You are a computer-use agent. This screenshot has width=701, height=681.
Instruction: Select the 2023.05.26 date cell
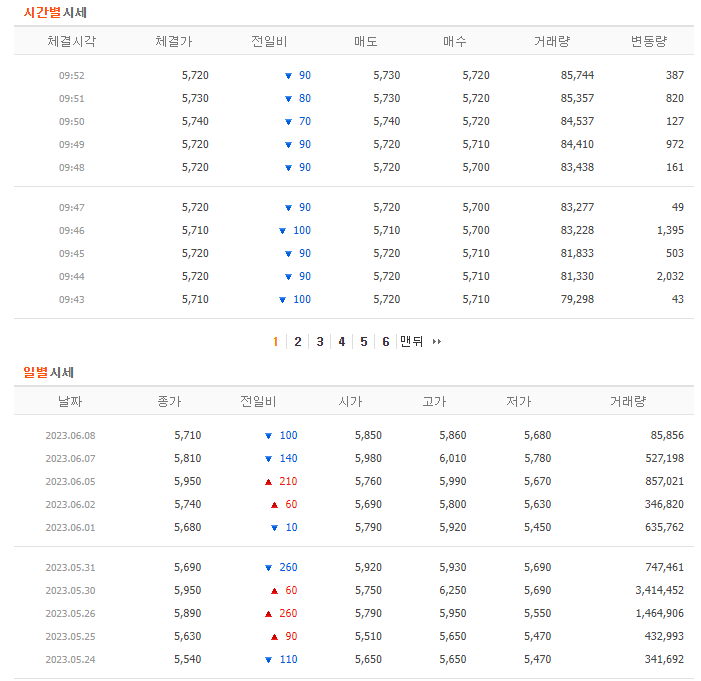click(x=70, y=614)
